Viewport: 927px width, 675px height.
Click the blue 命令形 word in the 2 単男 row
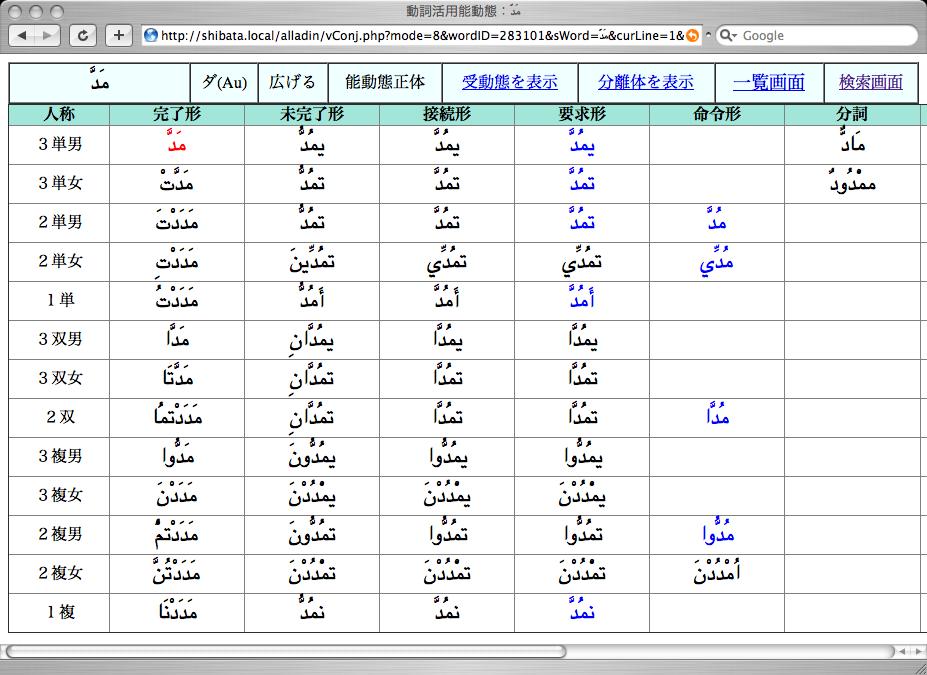click(x=717, y=219)
